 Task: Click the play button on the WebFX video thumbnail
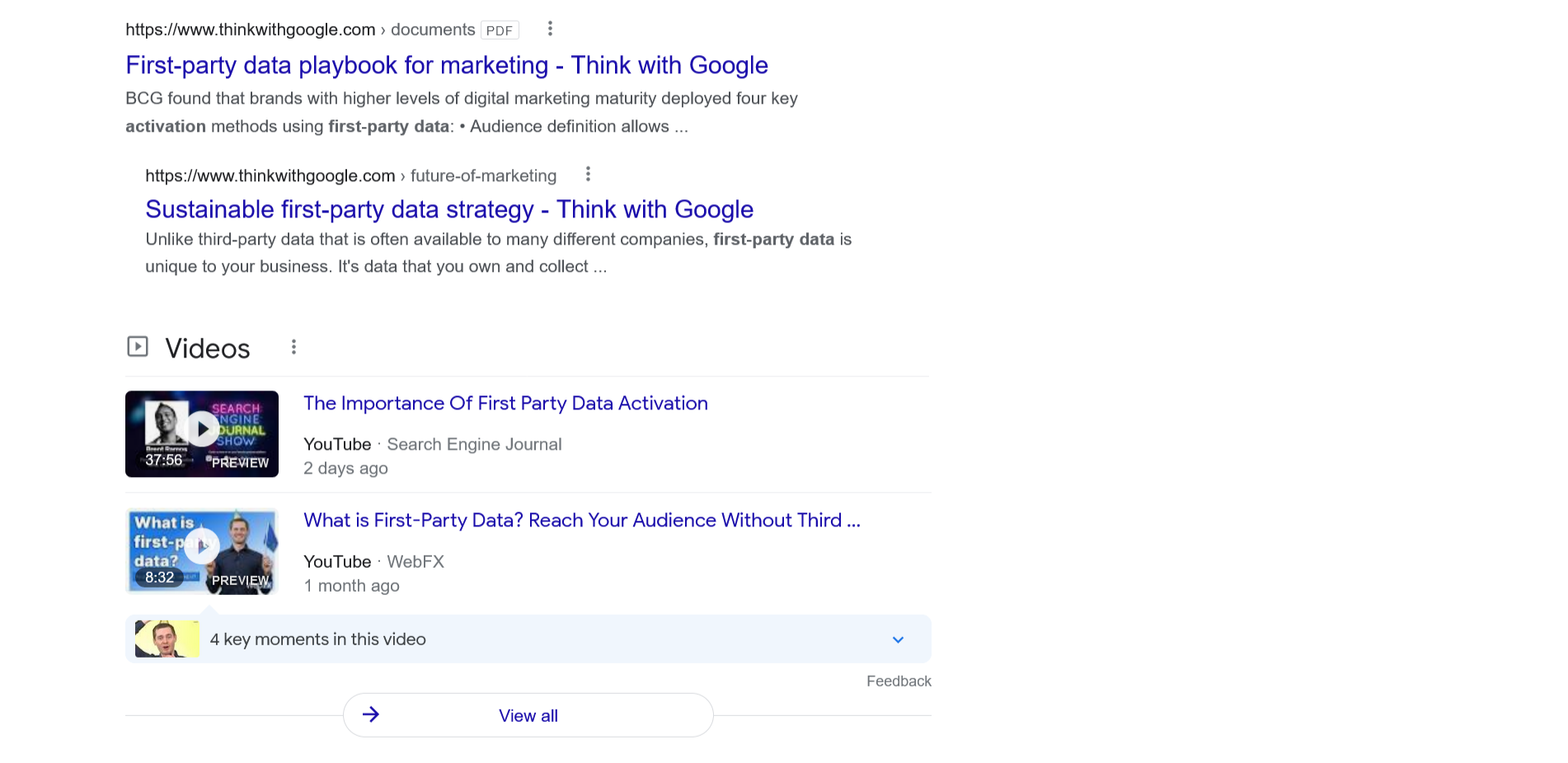coord(201,546)
